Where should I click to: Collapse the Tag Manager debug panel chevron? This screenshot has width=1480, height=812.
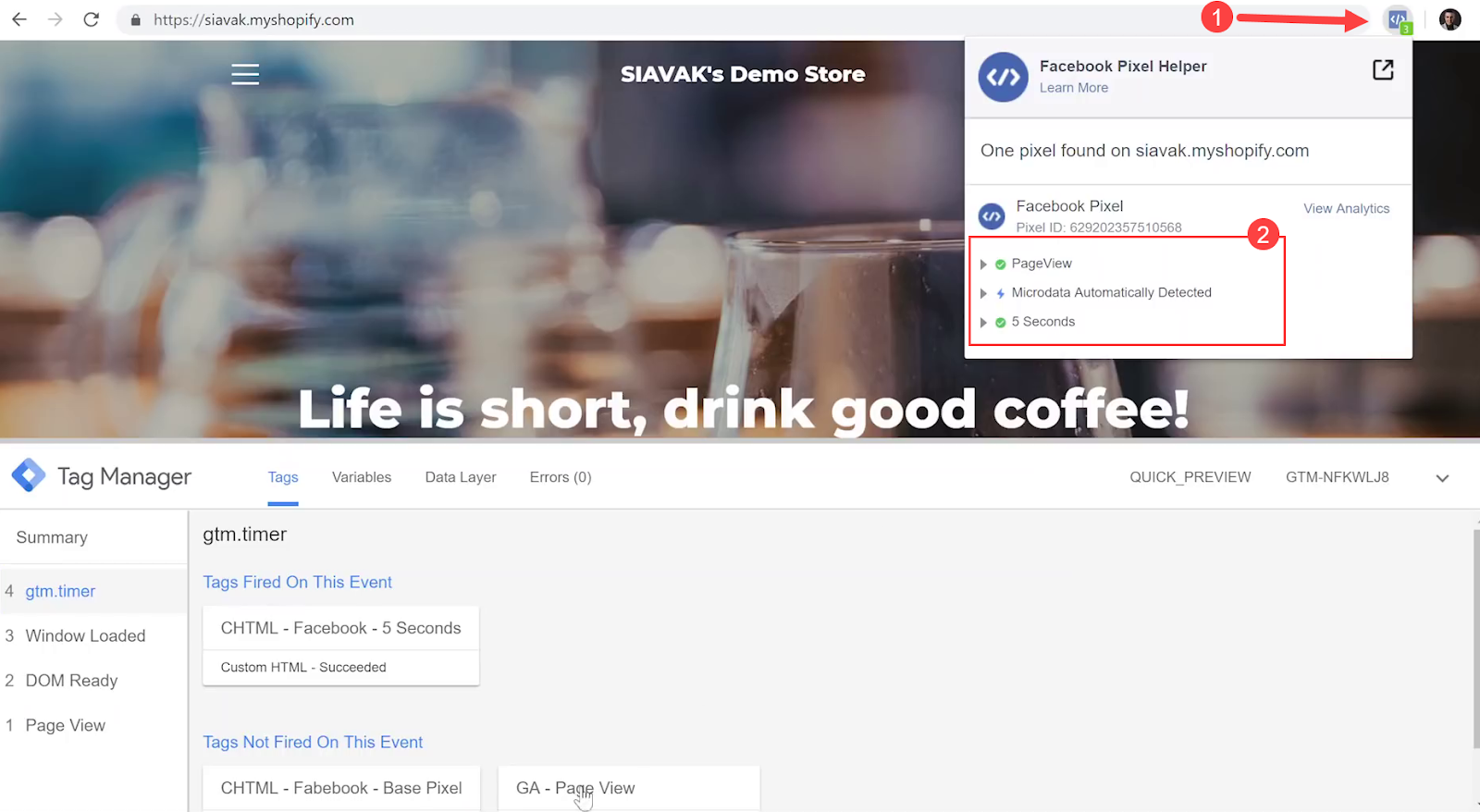tap(1442, 478)
